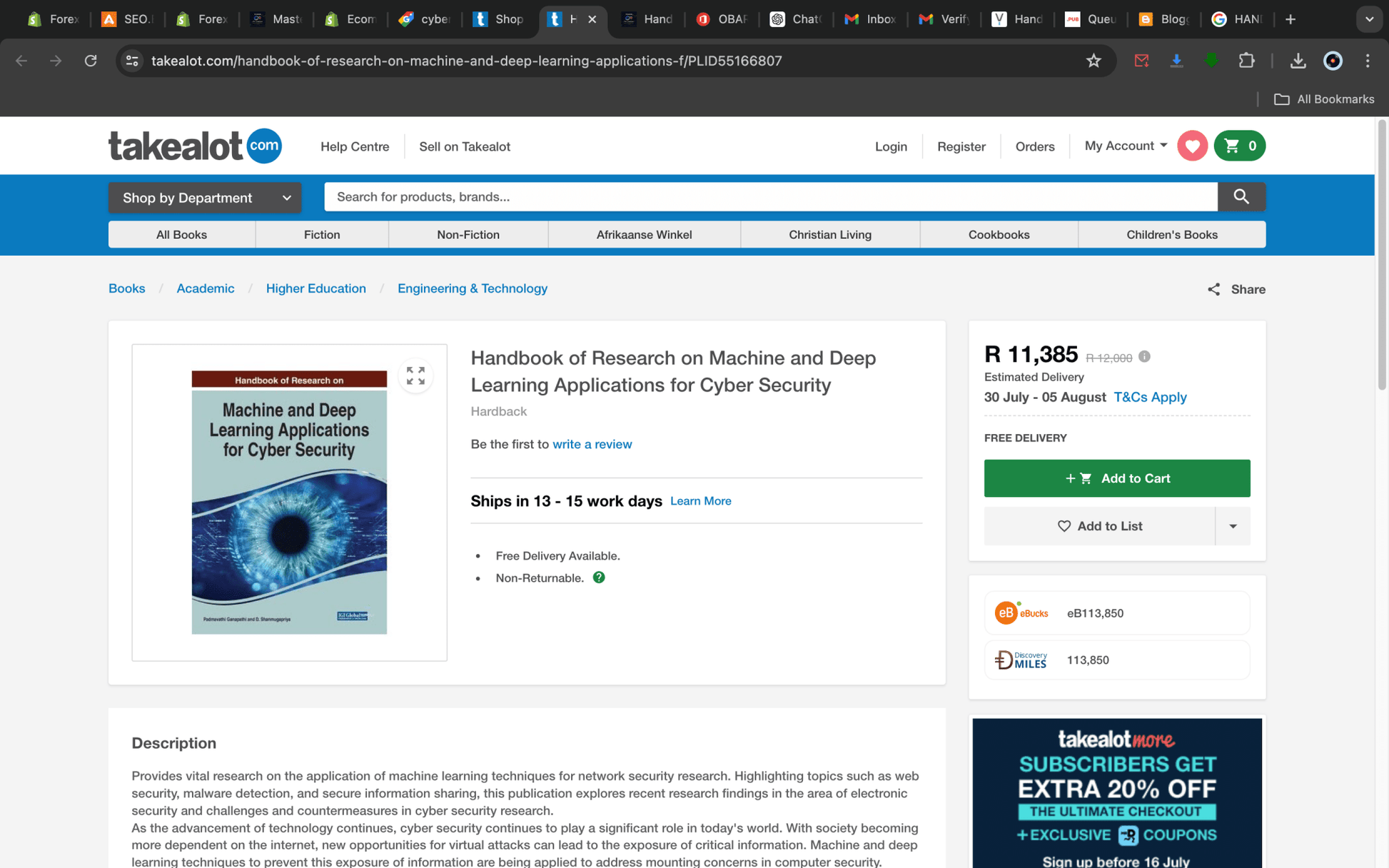This screenshot has height=868, width=1389.
Task: Select the All Books tab
Action: [x=181, y=234]
